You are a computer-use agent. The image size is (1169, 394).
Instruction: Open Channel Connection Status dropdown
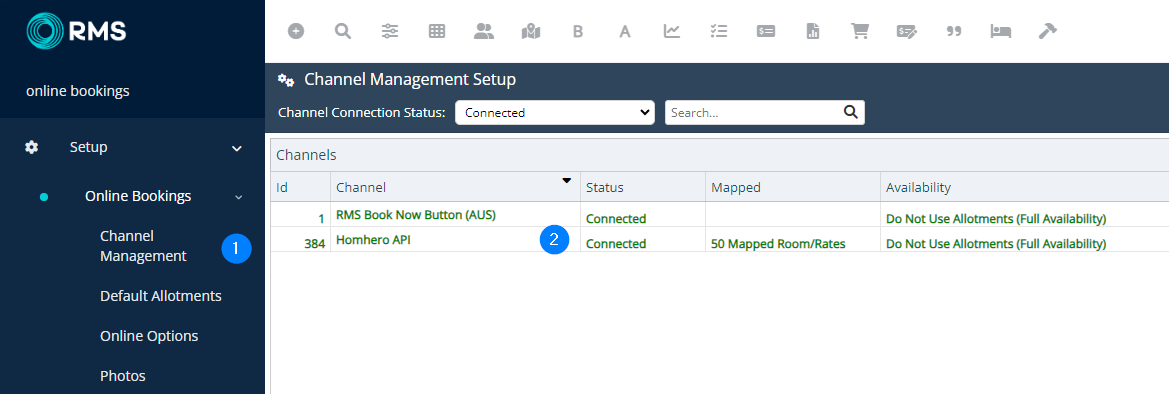[555, 113]
